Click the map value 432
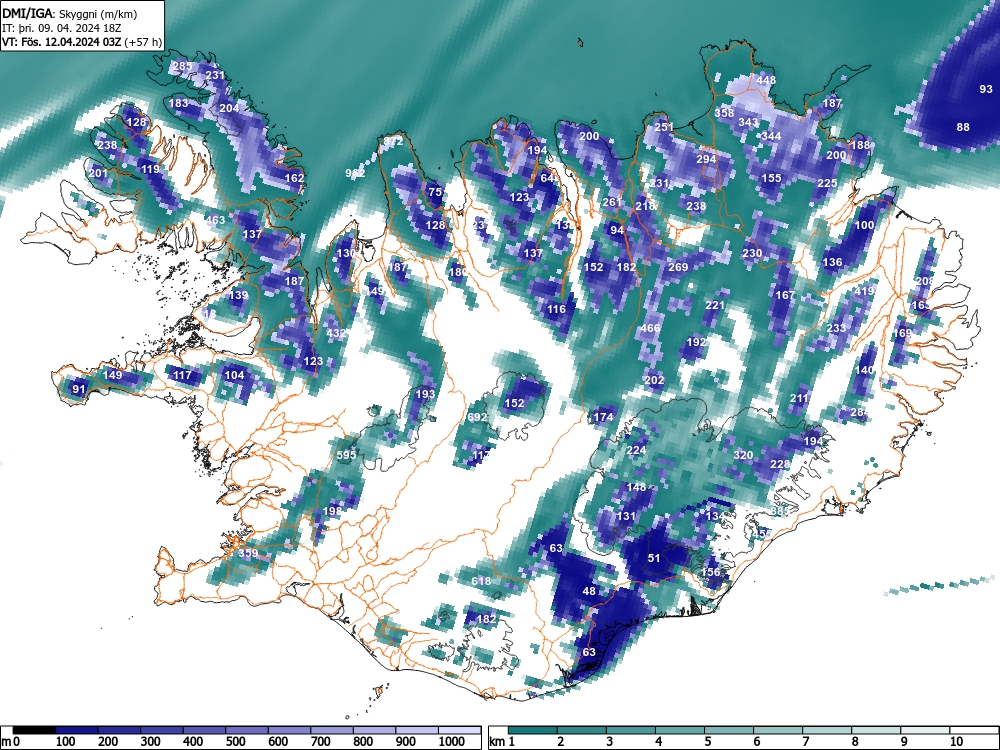This screenshot has height=750, width=1000. click(335, 333)
